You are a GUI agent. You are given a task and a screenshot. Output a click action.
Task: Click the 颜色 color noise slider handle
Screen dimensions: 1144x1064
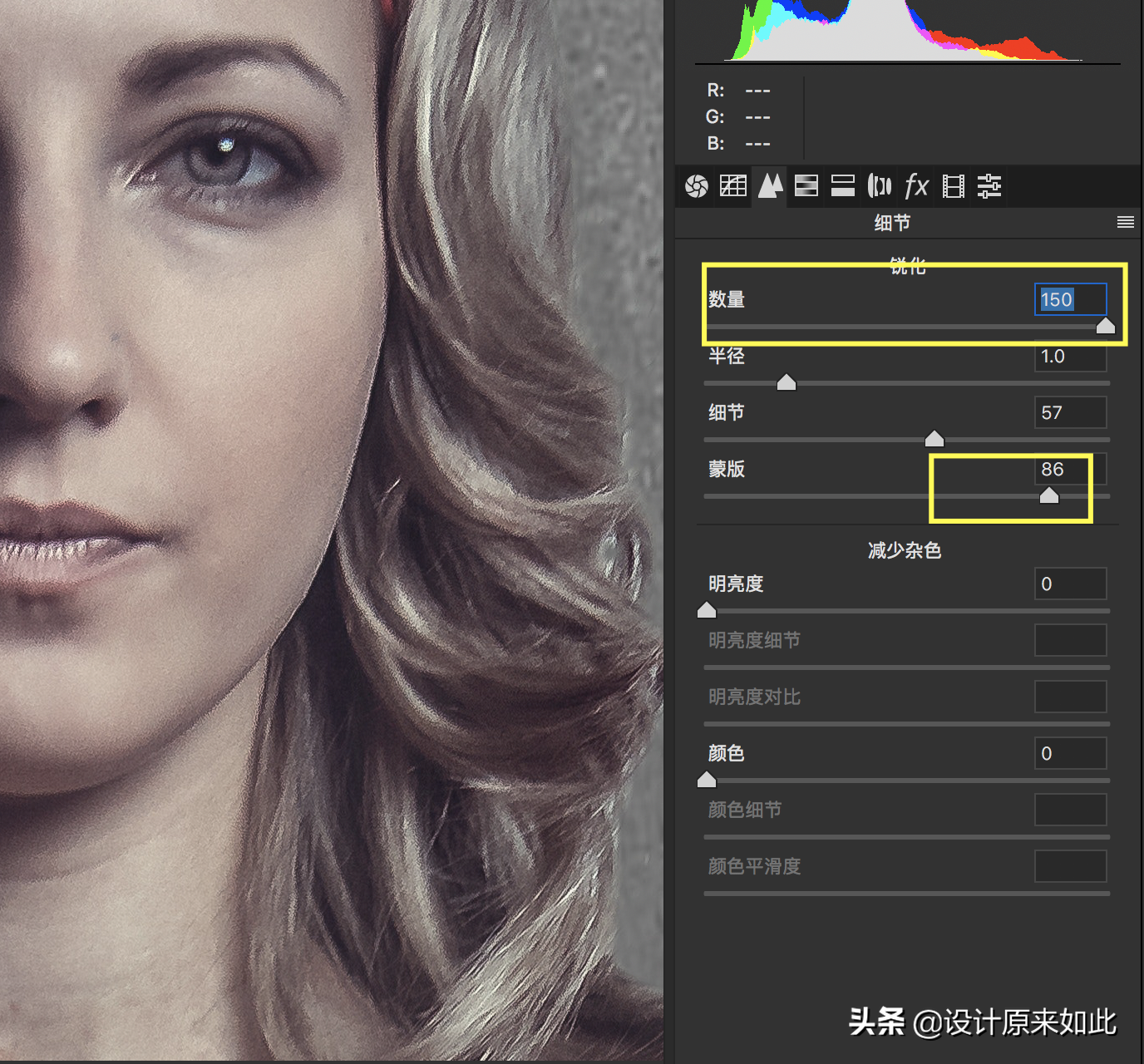pos(707,780)
